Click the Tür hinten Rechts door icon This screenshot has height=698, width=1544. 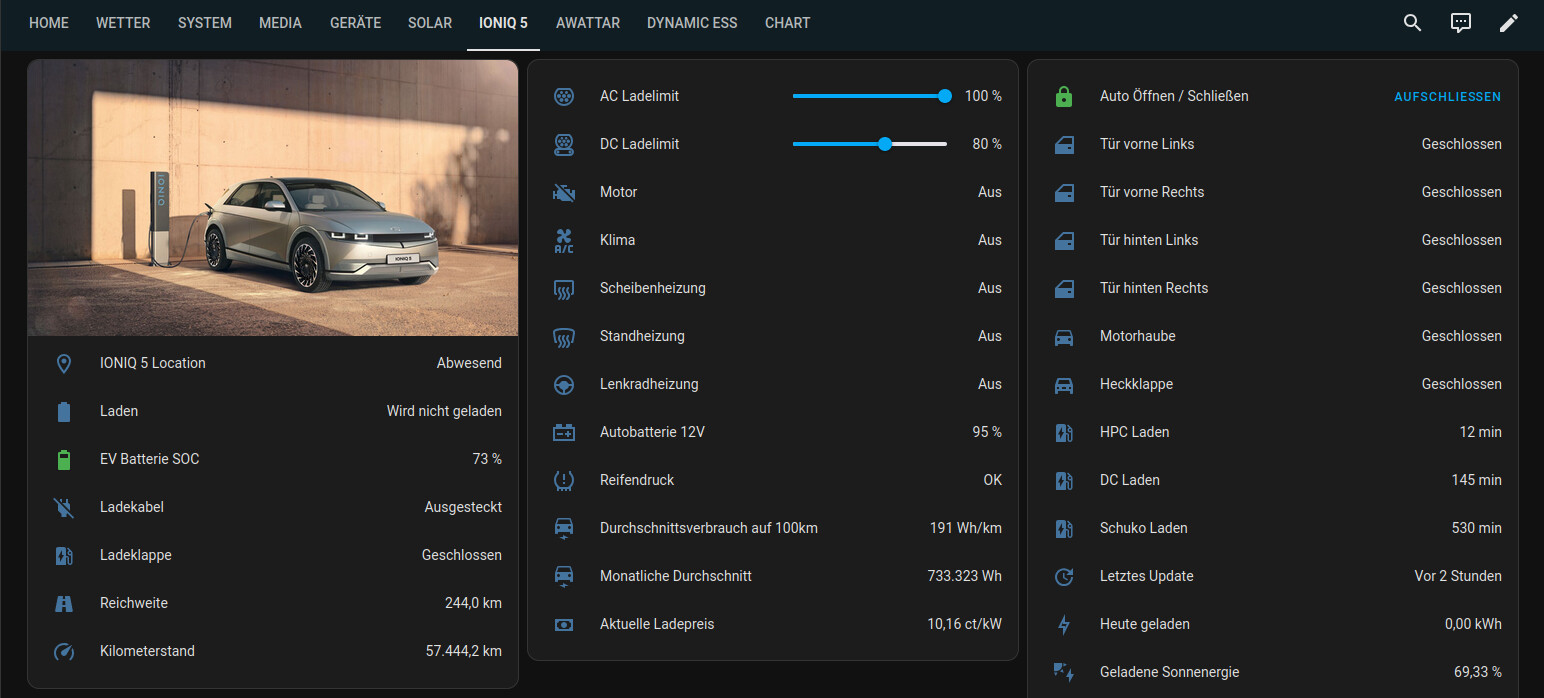click(x=1064, y=289)
